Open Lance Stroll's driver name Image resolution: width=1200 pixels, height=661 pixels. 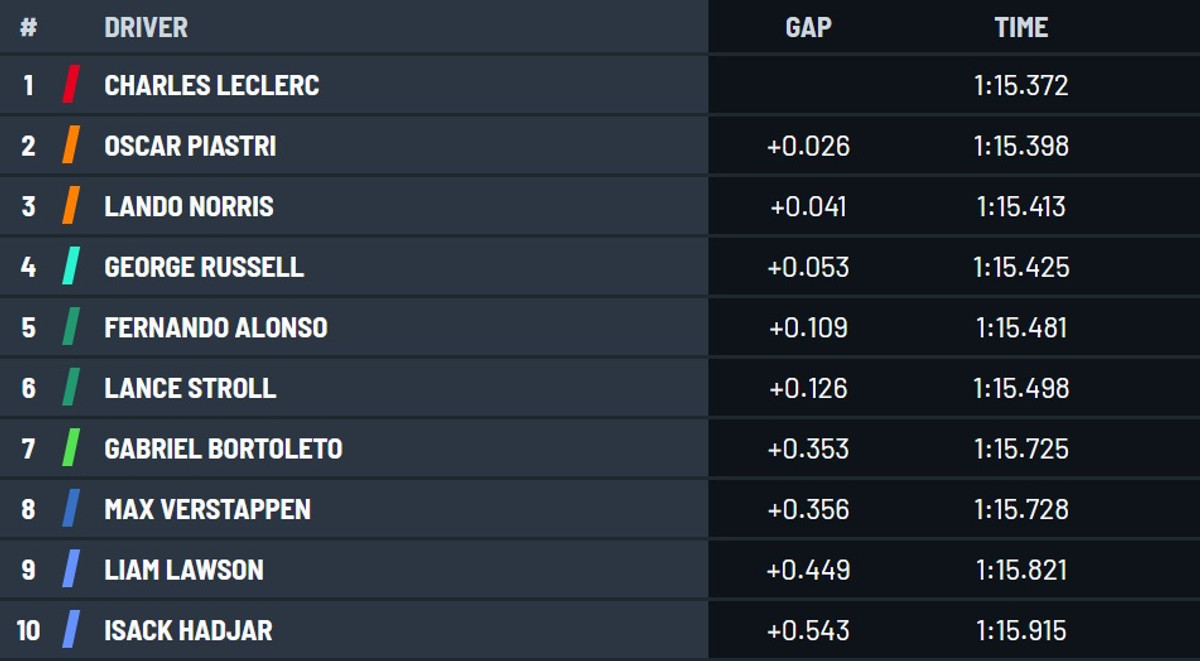tap(190, 388)
